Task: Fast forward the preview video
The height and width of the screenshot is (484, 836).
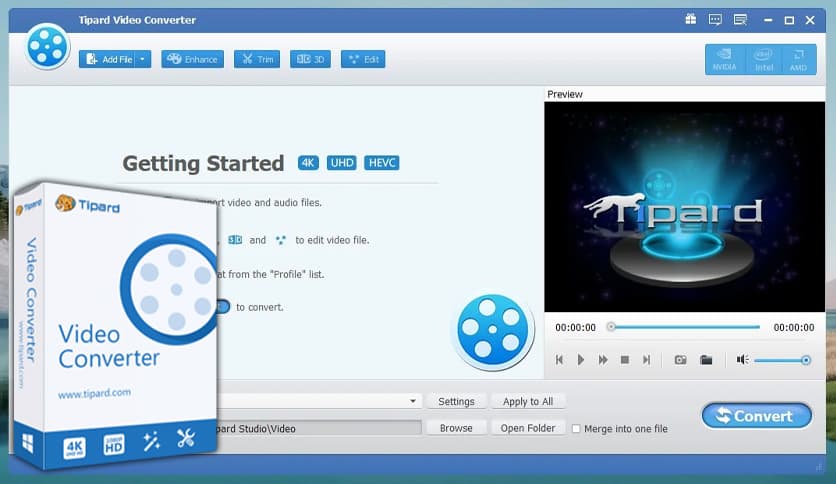Action: pos(603,360)
